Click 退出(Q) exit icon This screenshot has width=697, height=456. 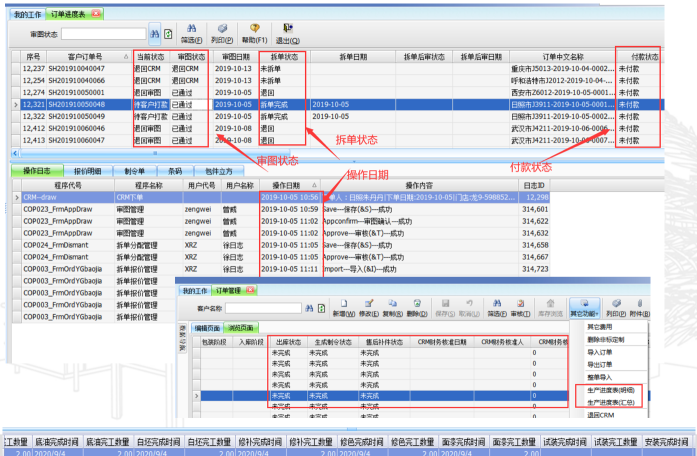pyautogui.click(x=288, y=34)
